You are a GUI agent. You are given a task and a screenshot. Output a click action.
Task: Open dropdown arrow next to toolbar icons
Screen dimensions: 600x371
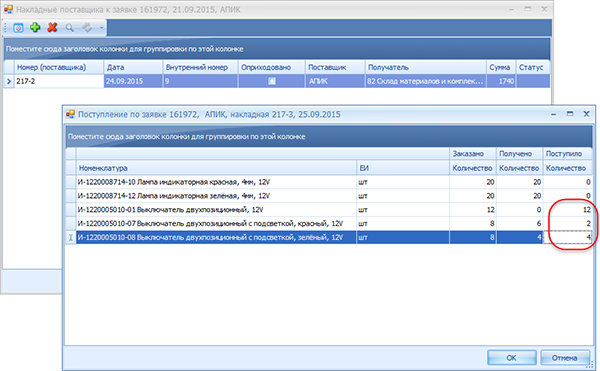101,28
